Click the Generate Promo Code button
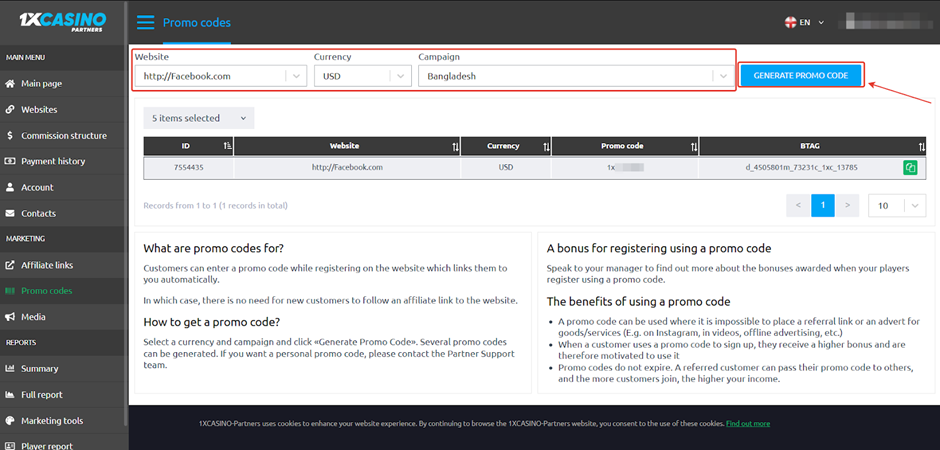 point(800,76)
